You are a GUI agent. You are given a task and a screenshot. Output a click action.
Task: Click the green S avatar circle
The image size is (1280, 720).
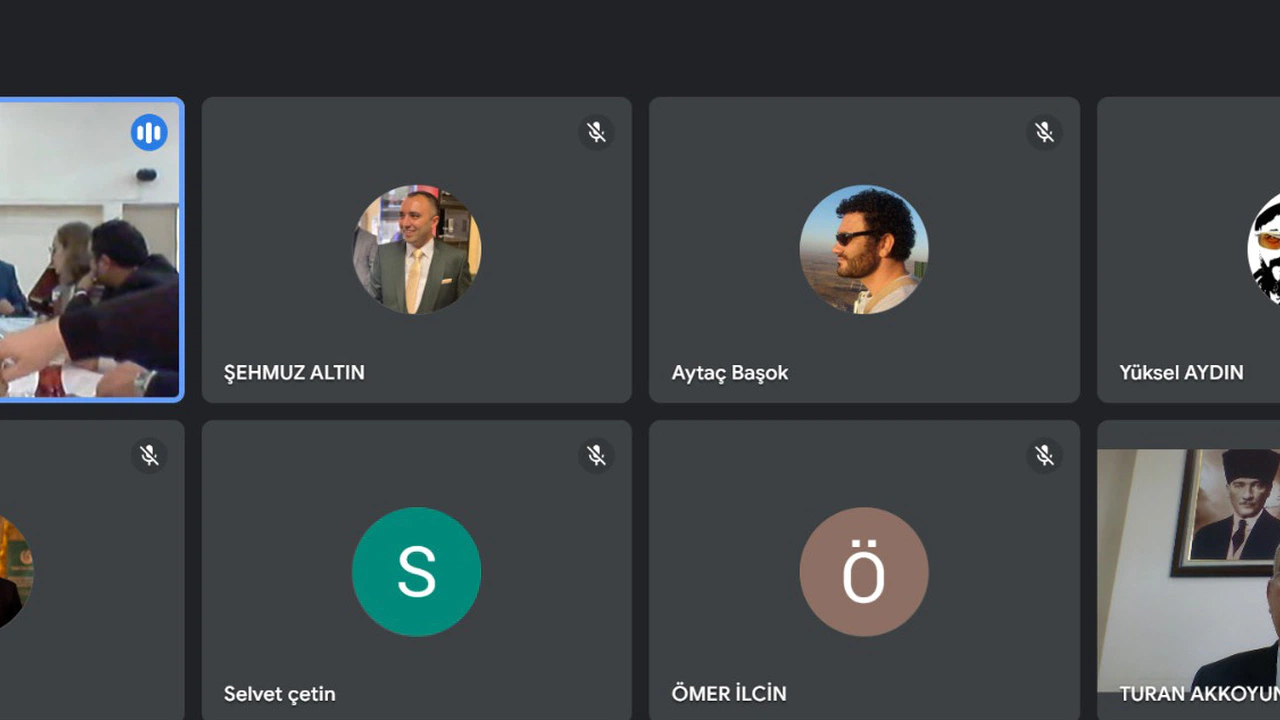click(416, 572)
